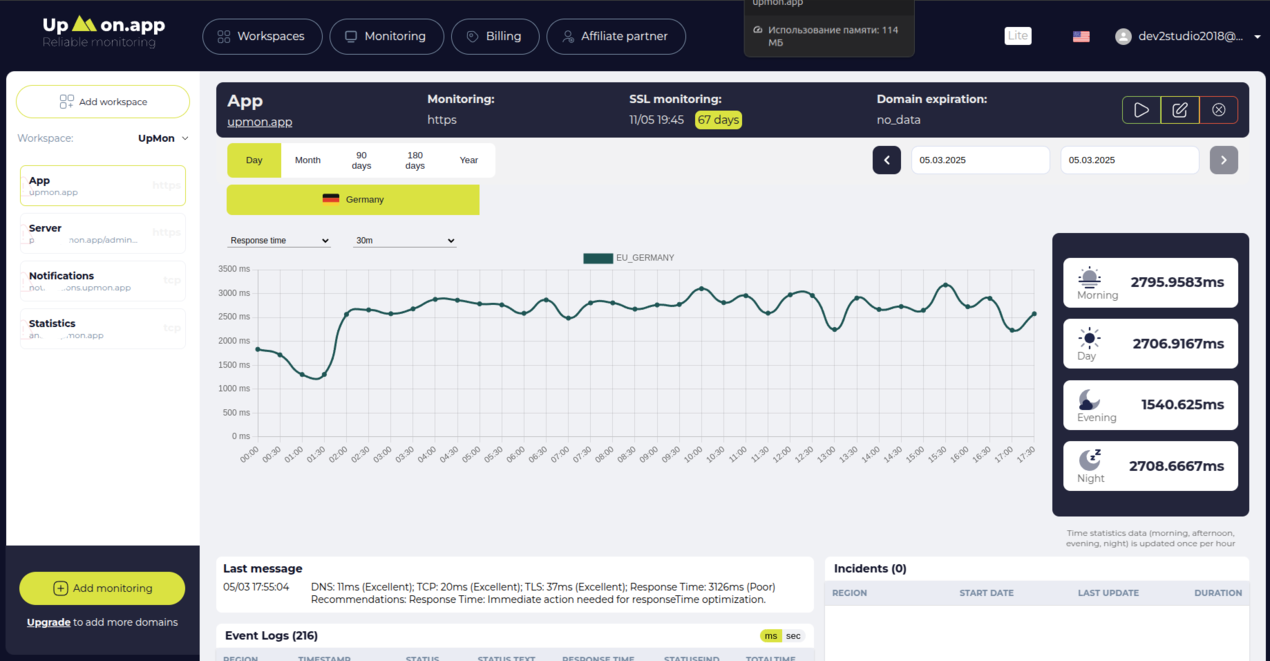Click the Add monitoring button
This screenshot has width=1270, height=661.
(x=102, y=588)
